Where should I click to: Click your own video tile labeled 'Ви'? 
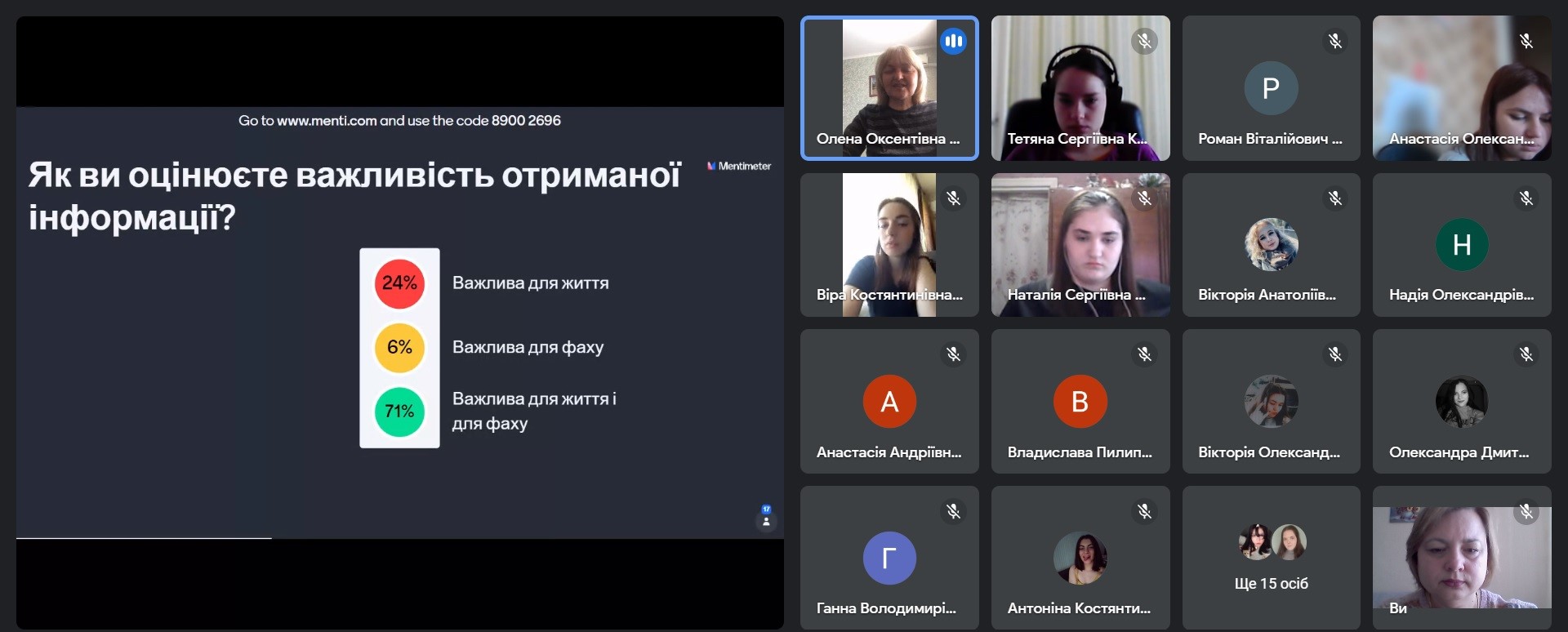pos(1461,559)
